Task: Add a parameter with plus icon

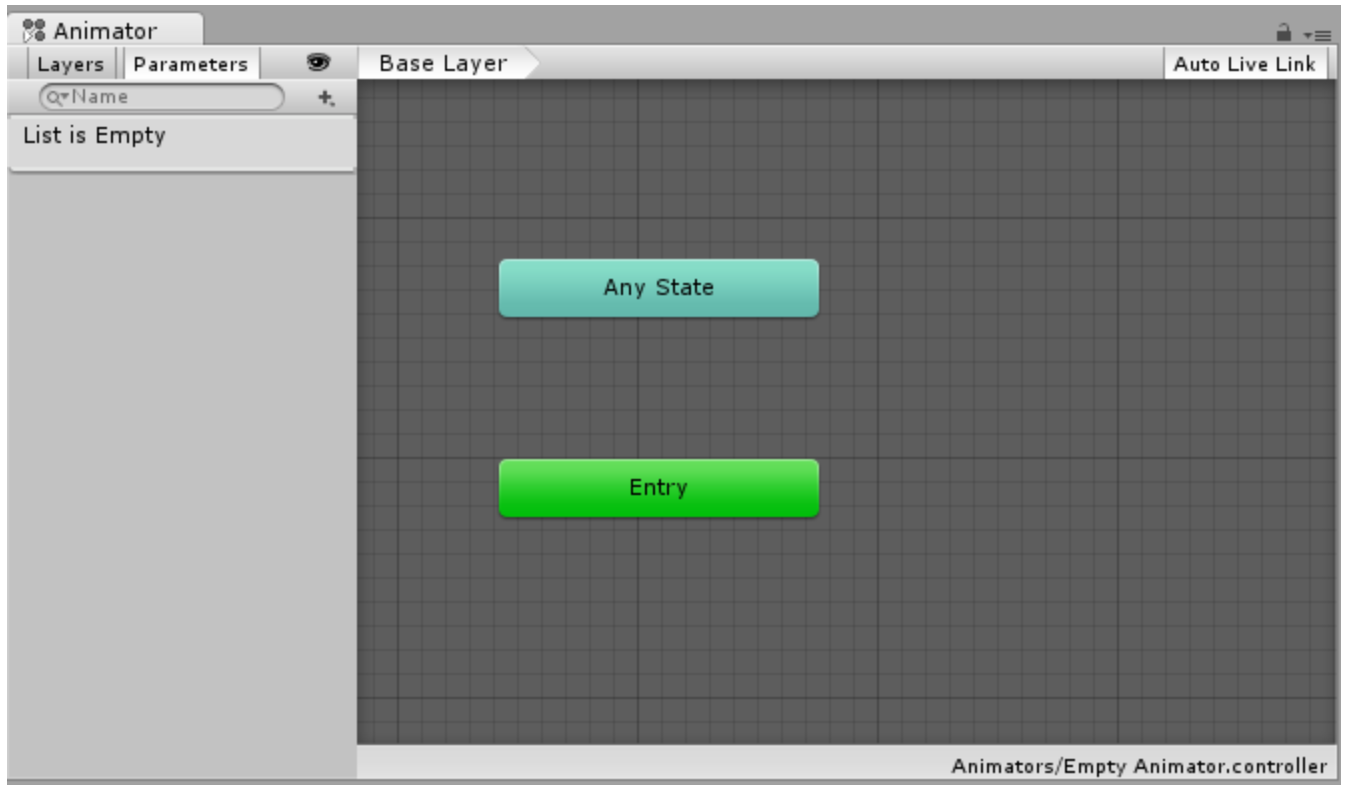Action: [325, 98]
